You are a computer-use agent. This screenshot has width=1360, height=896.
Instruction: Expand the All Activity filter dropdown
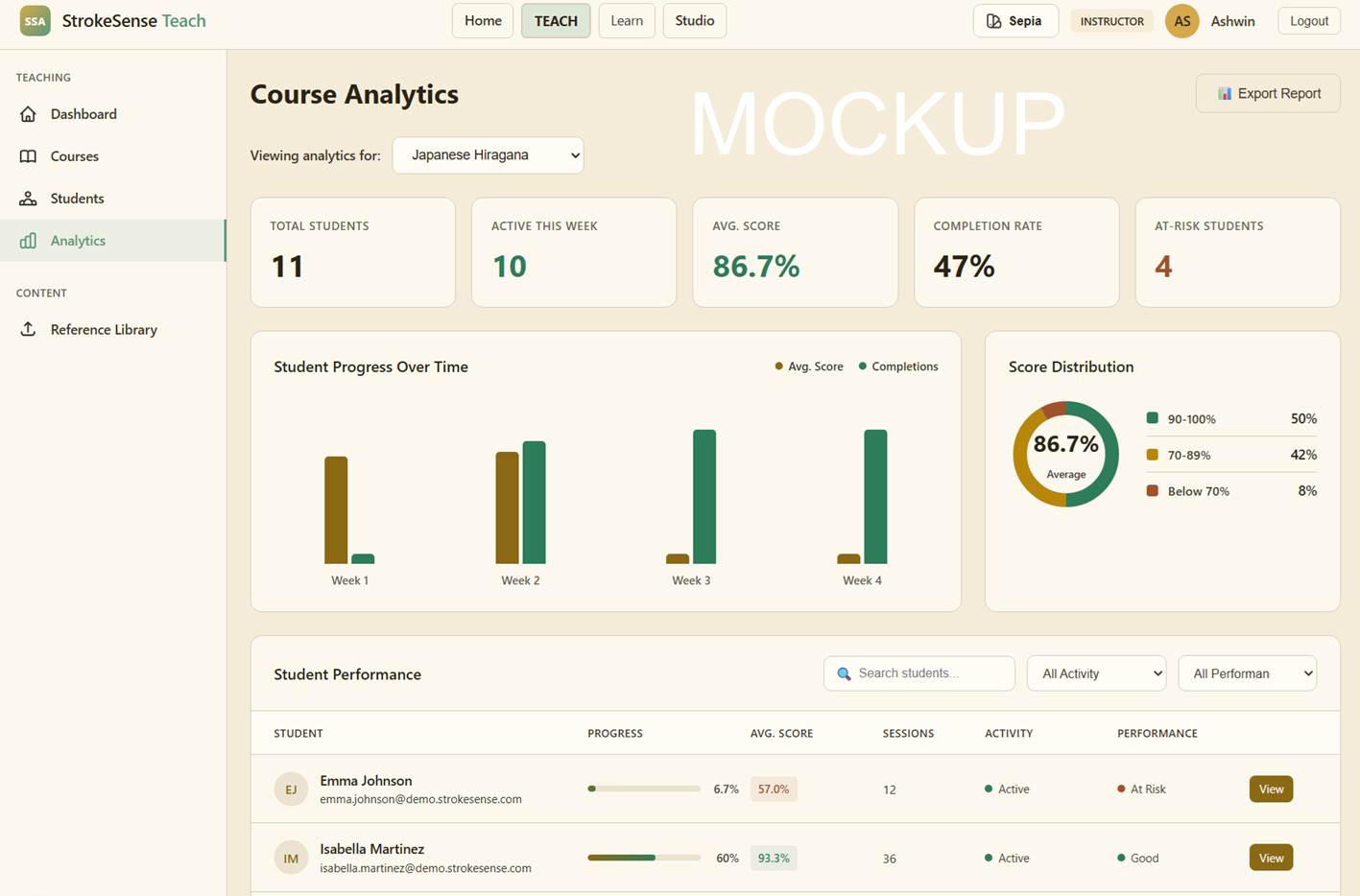pos(1096,673)
